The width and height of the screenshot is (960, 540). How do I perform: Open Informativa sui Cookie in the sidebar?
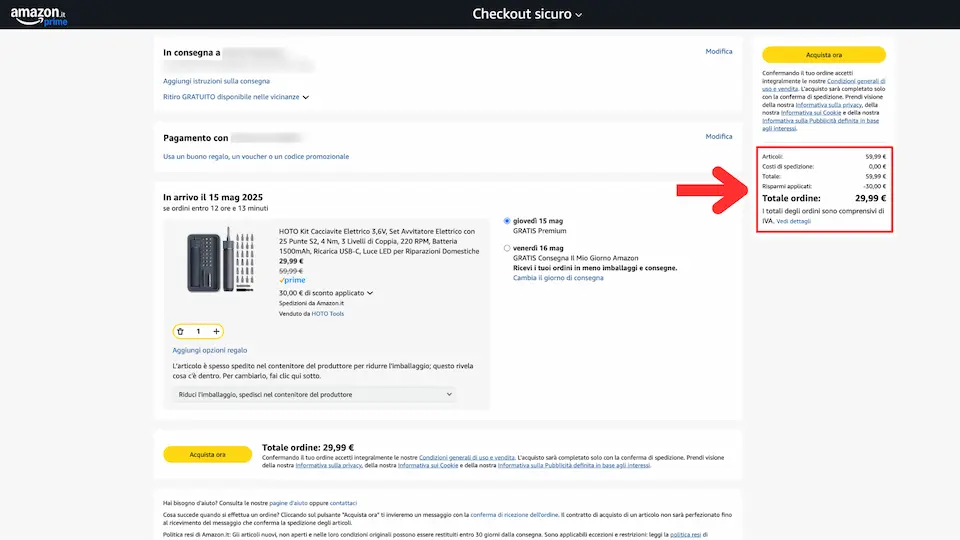tap(811, 113)
